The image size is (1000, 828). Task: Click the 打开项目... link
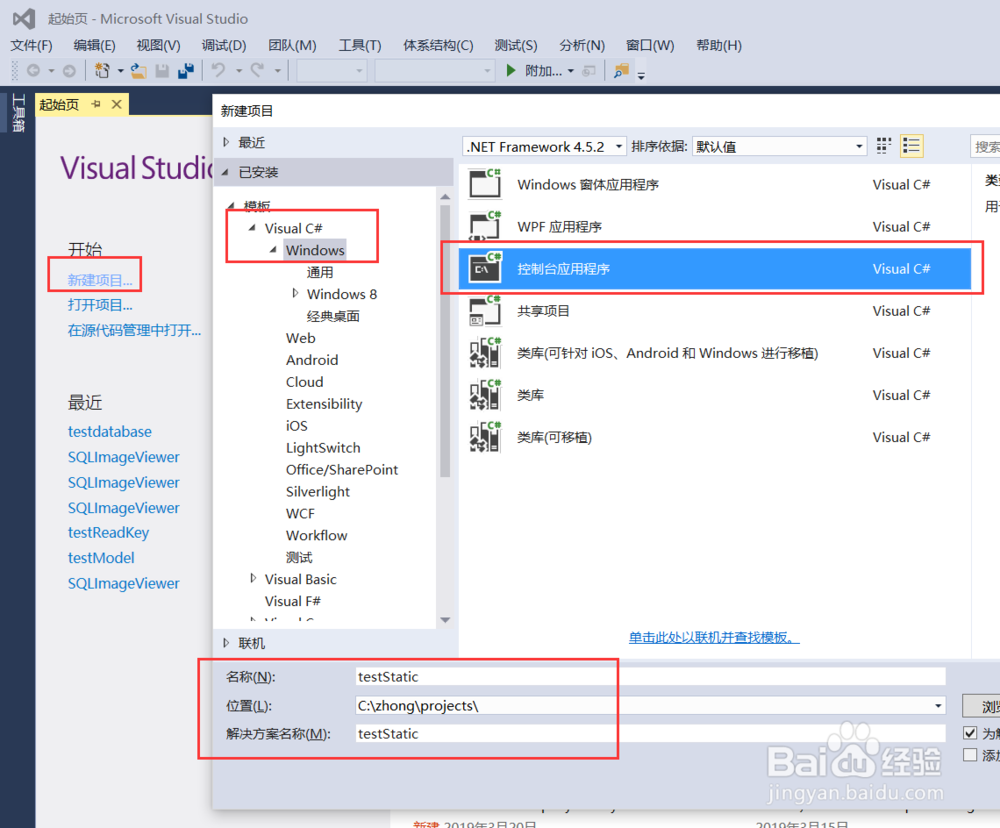[x=100, y=305]
